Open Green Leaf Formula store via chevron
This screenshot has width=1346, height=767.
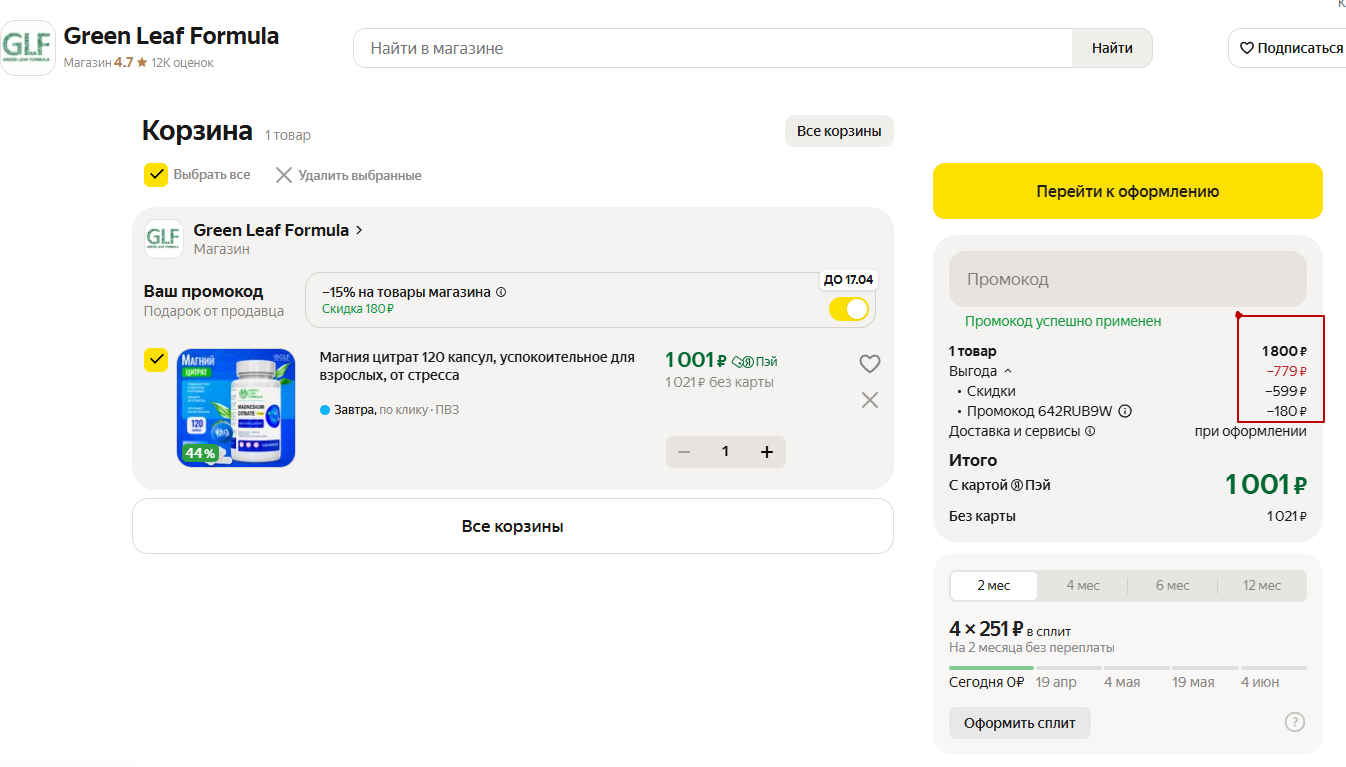click(x=359, y=230)
